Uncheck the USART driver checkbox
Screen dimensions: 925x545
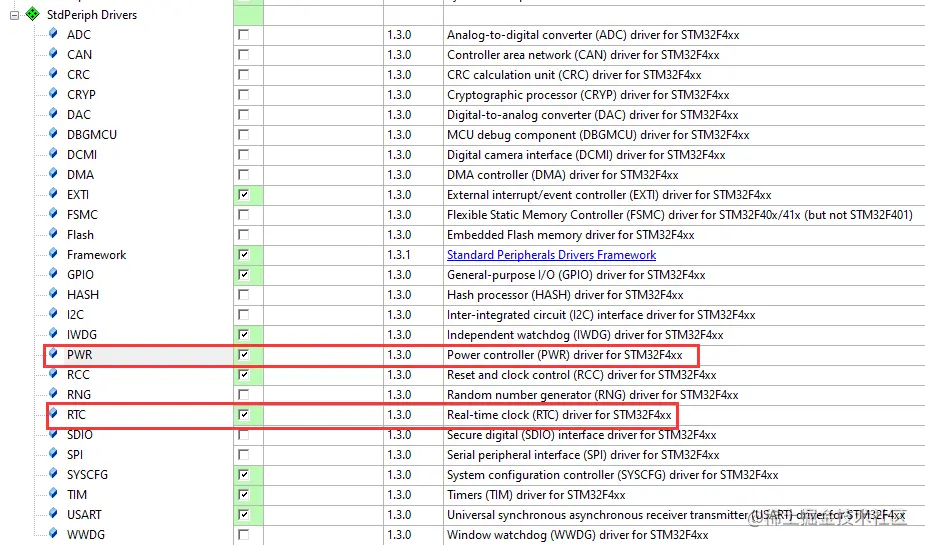tap(243, 515)
